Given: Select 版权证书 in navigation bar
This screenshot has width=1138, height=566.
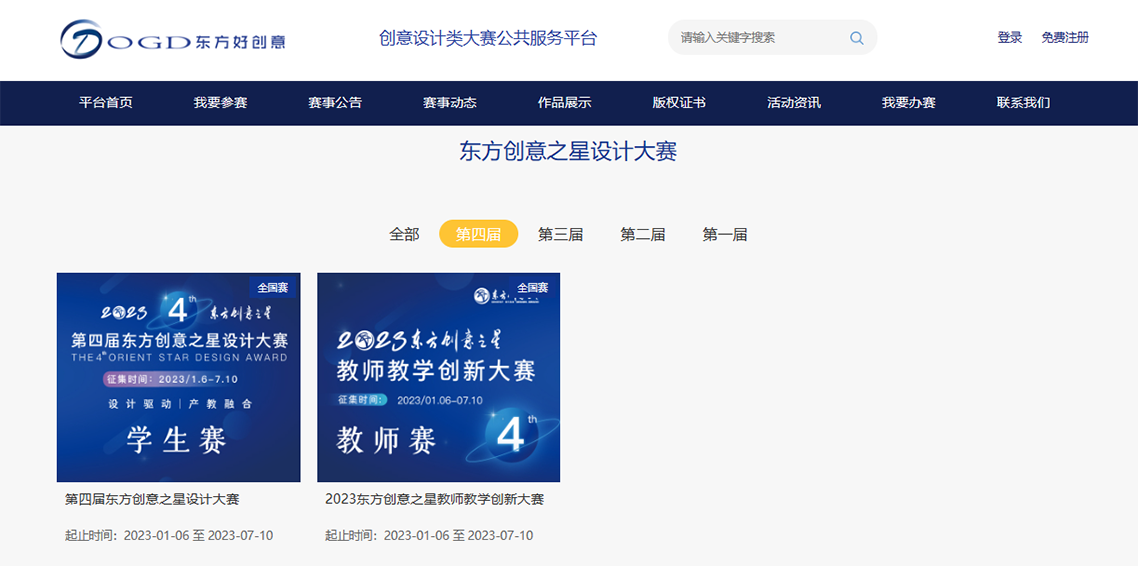Looking at the screenshot, I should tap(679, 103).
